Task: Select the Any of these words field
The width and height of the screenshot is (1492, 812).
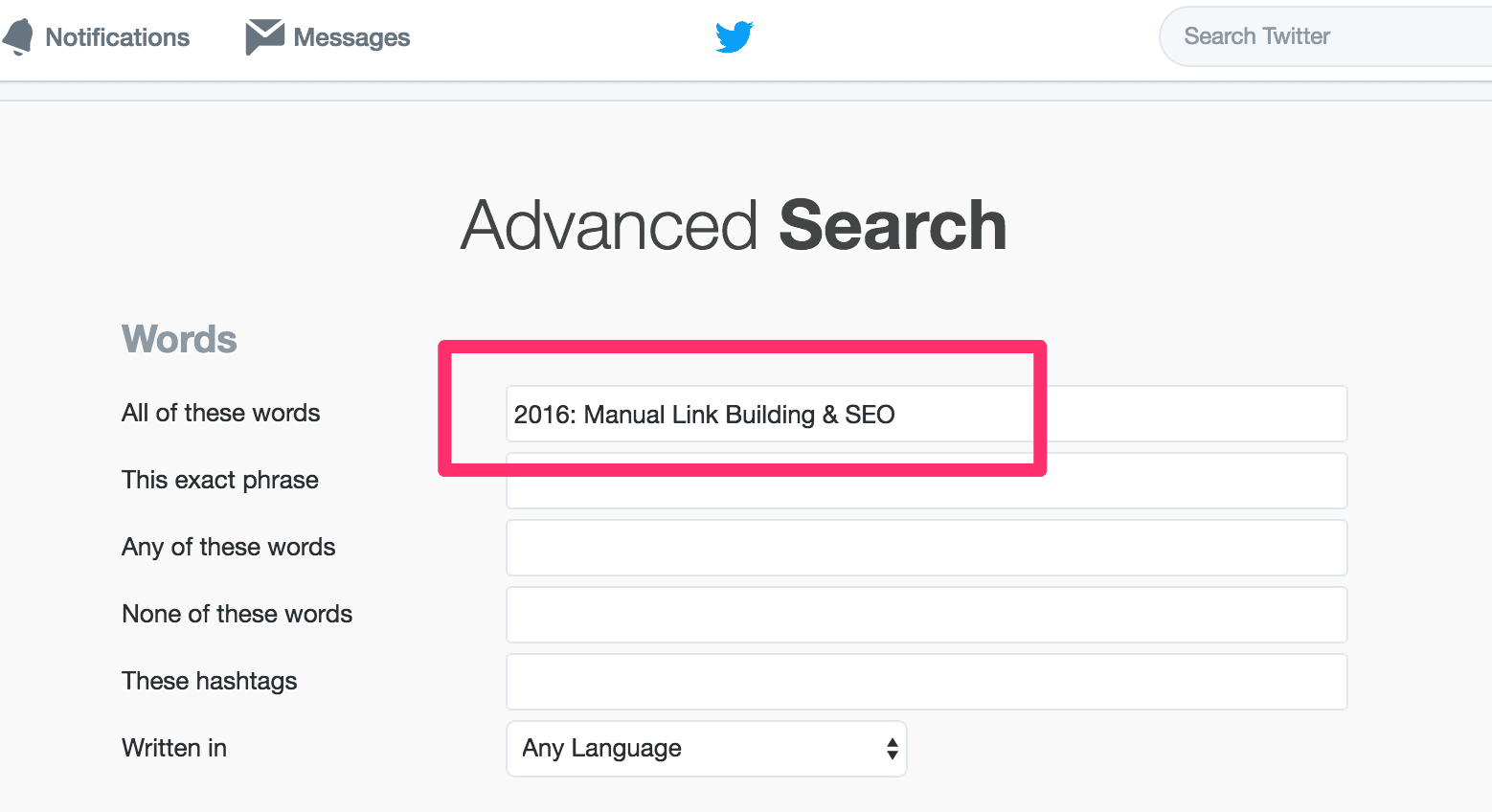Action: 926,548
